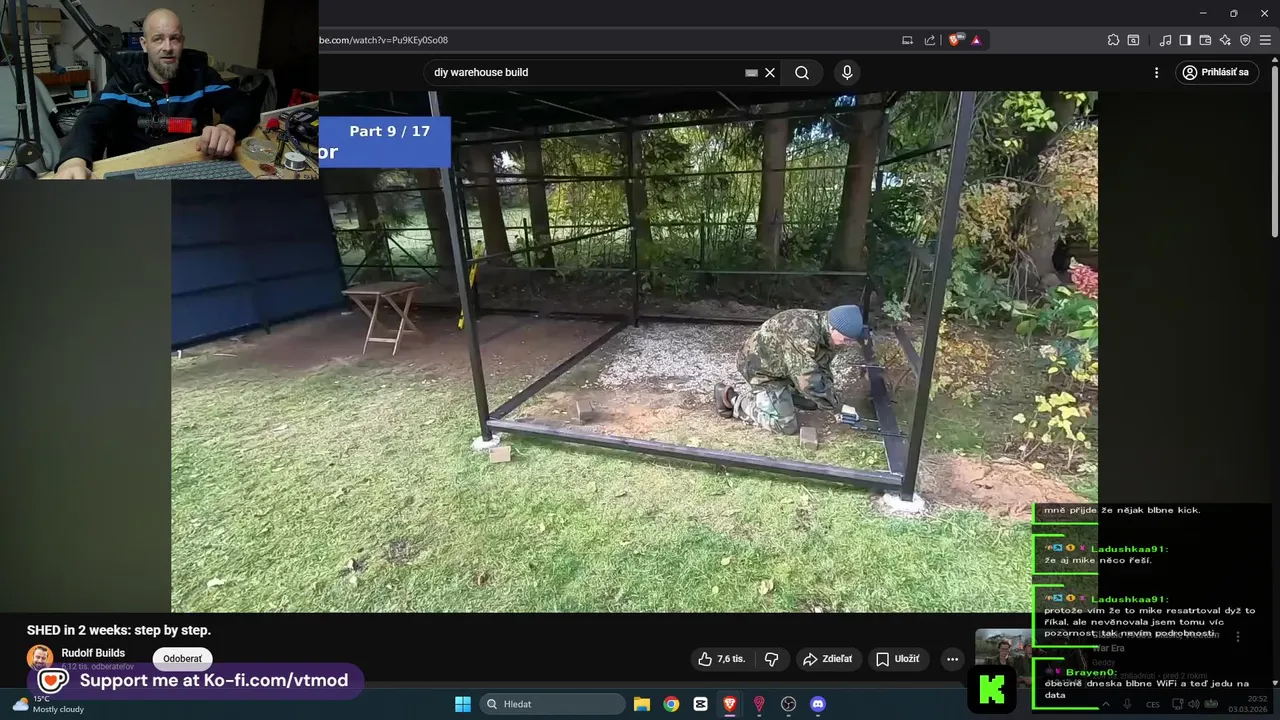
Task: Open the media playlist music-note icon
Action: [1165, 40]
